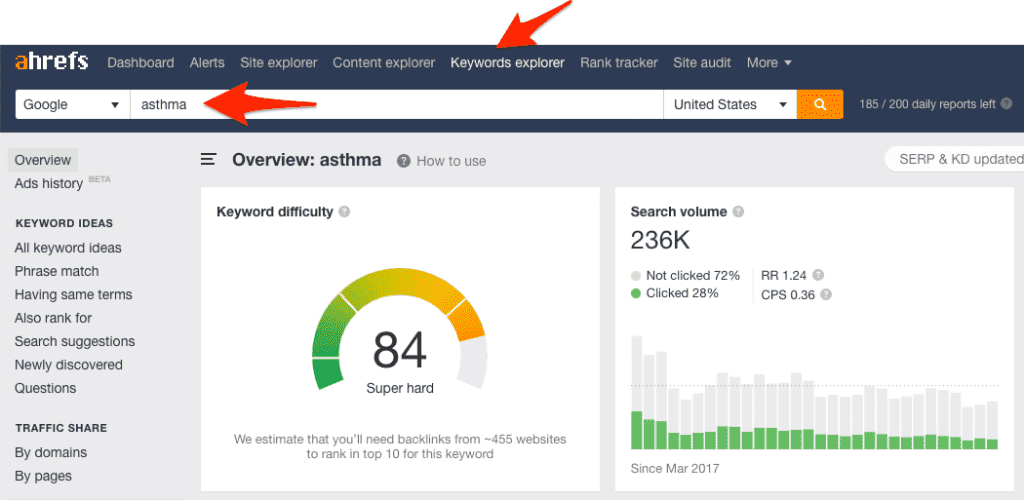Click the CPS 0.36 help icon
Image resolution: width=1024 pixels, height=501 pixels.
click(825, 295)
